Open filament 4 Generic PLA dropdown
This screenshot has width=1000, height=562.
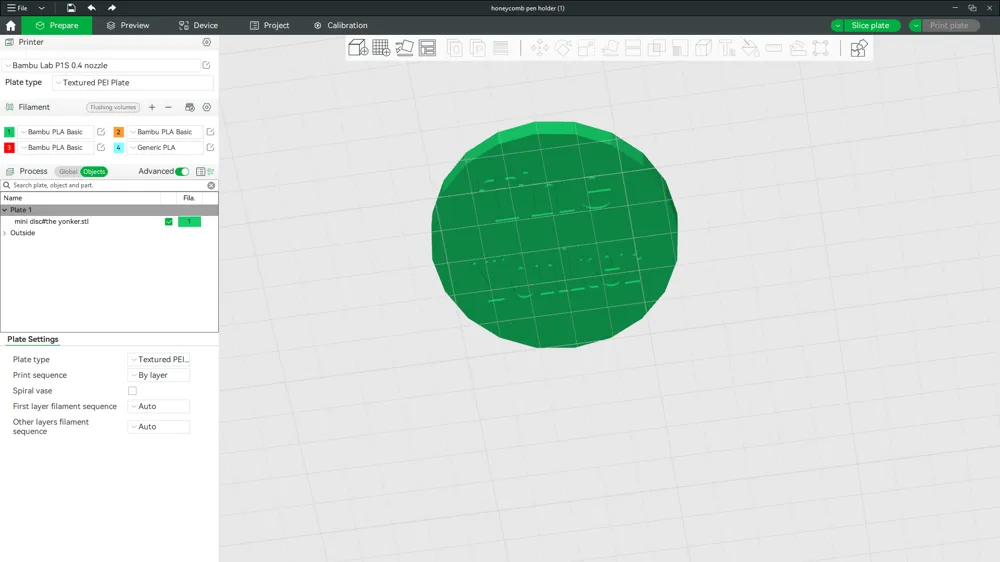click(x=165, y=147)
